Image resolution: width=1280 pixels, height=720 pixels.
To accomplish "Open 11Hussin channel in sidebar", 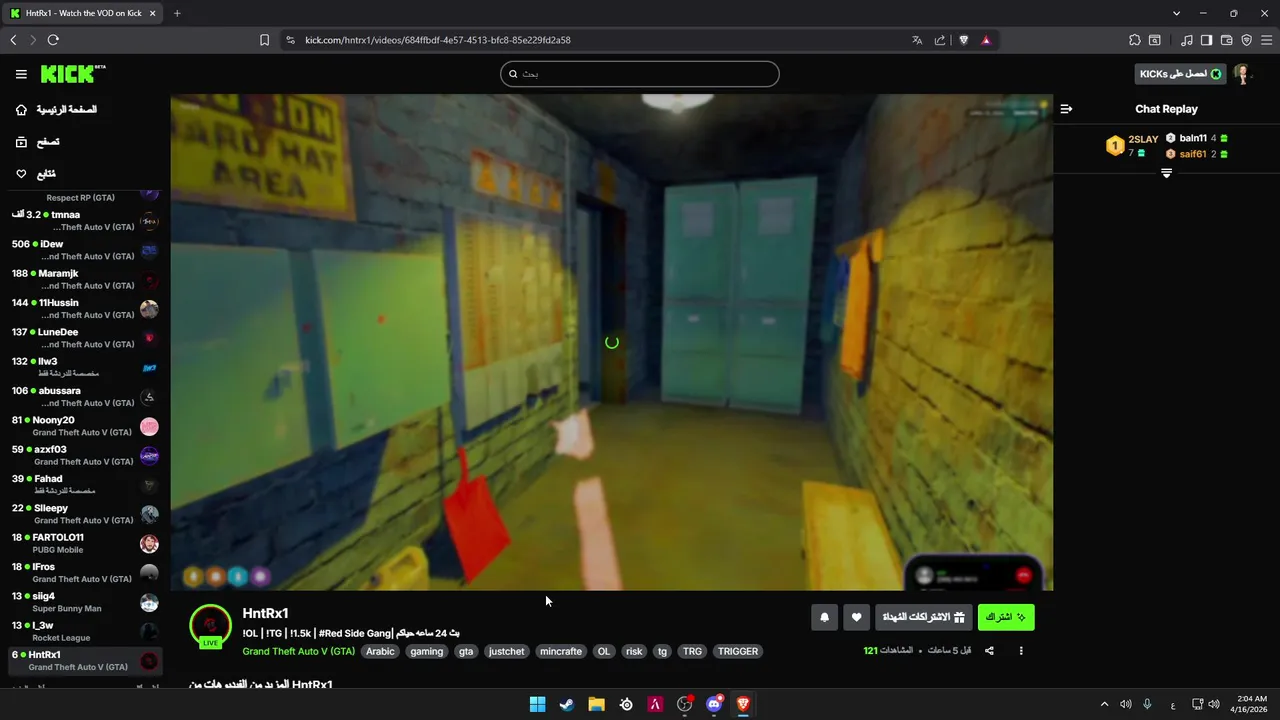I will point(85,309).
